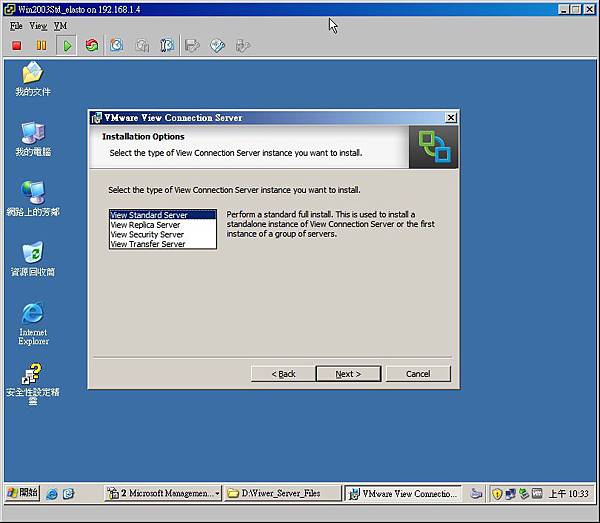Select the 網路上的芳鄰 desktop icon
This screenshot has width=600, height=523.
33,199
